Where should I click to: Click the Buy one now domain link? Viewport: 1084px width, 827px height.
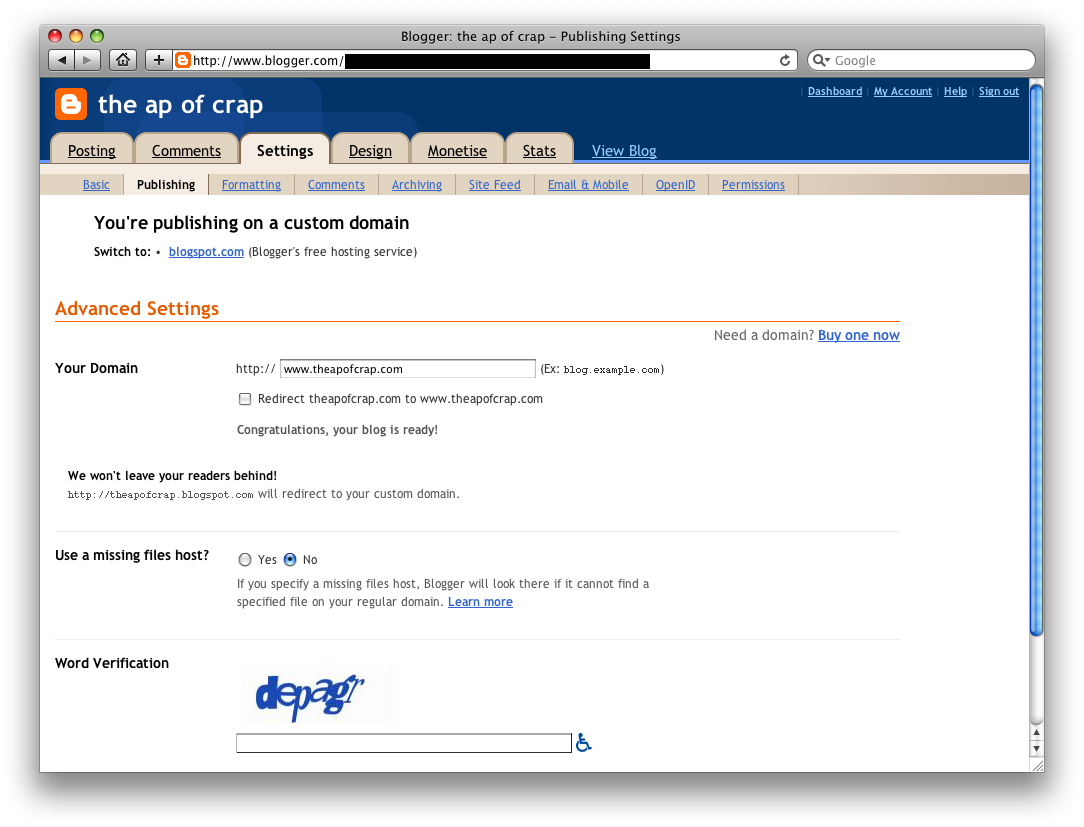click(x=859, y=335)
